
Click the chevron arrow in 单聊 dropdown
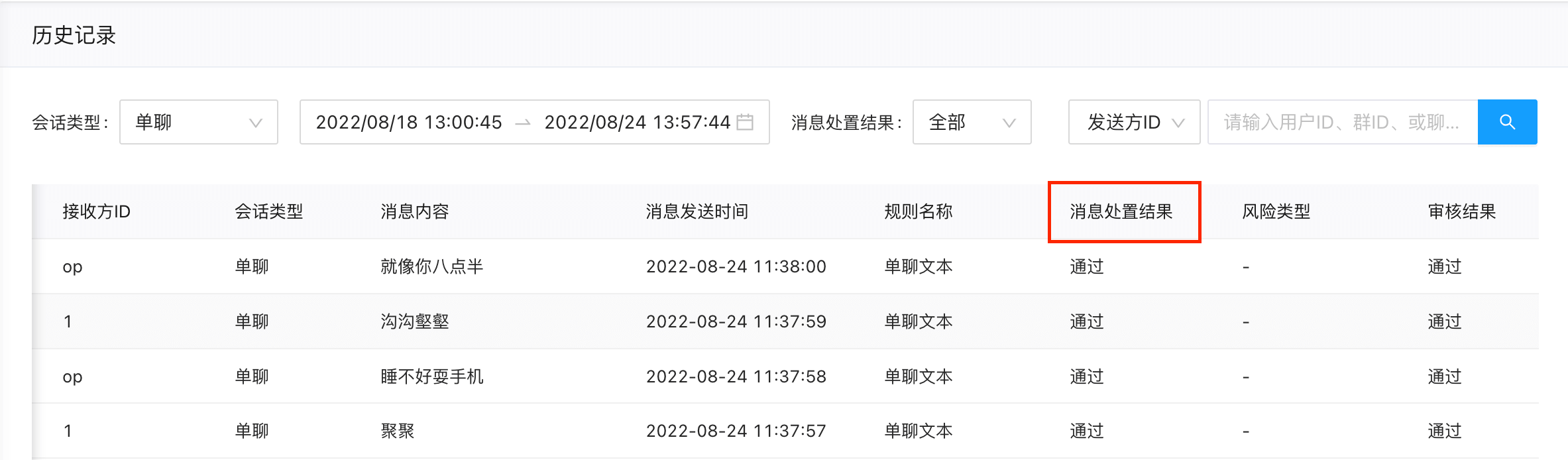click(255, 123)
